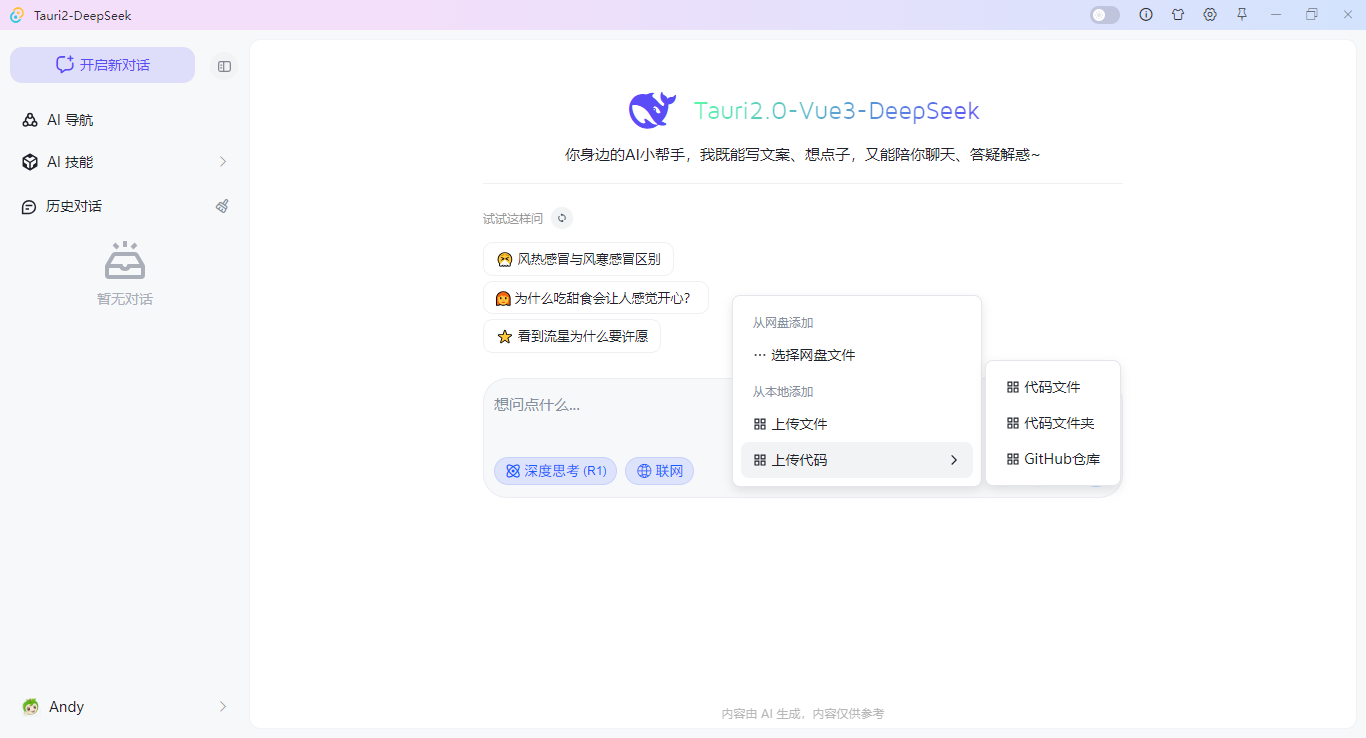The width and height of the screenshot is (1366, 738).
Task: Expand the AI 技能 chevron arrow
Action: (223, 162)
